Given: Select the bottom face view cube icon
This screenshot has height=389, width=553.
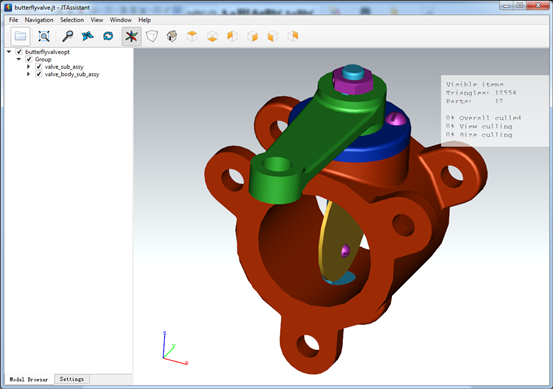Looking at the screenshot, I should [x=212, y=36].
